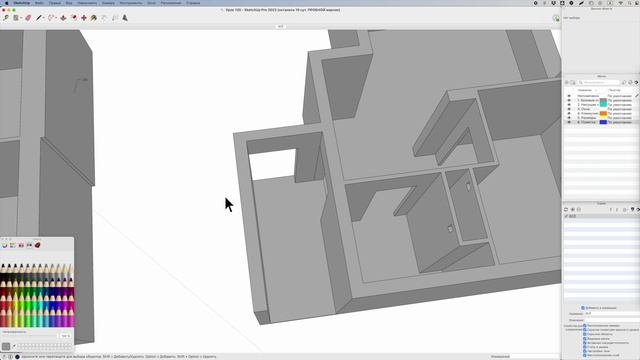The height and width of the screenshot is (360, 640).
Task: Select the Push/Pull tool
Action: click(63, 18)
